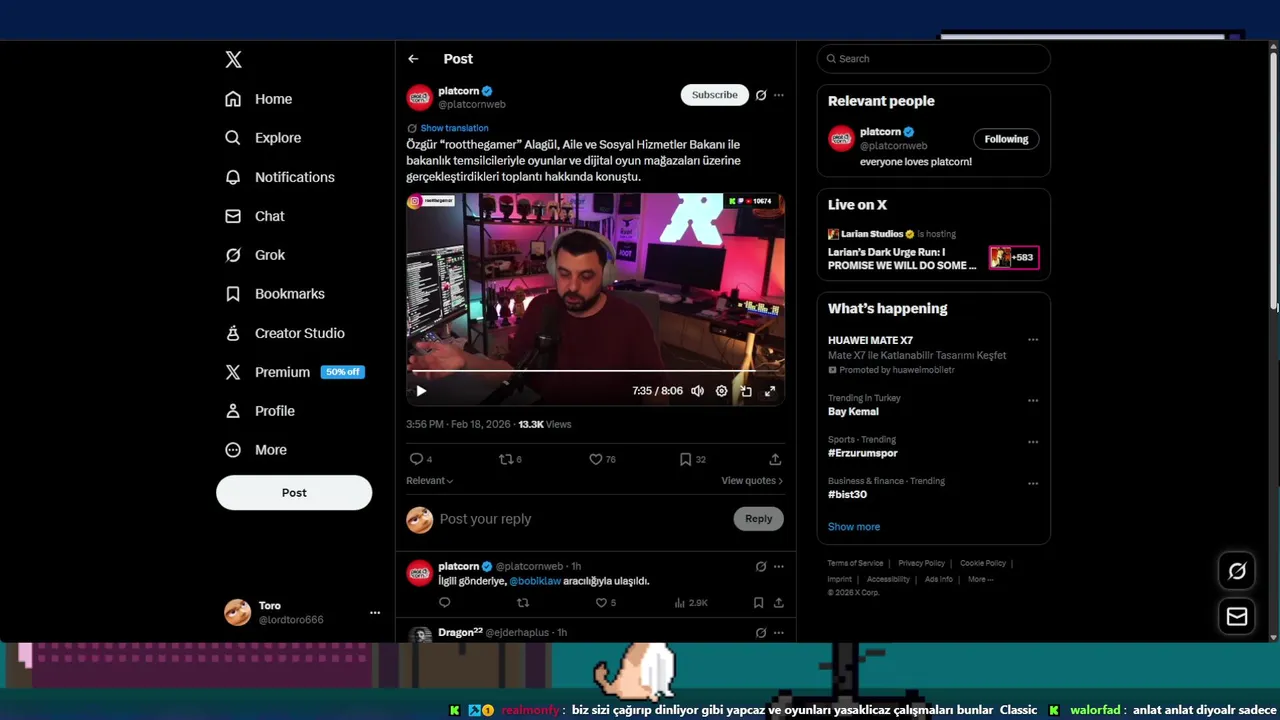Toggle picture-in-picture for video

pos(746,391)
